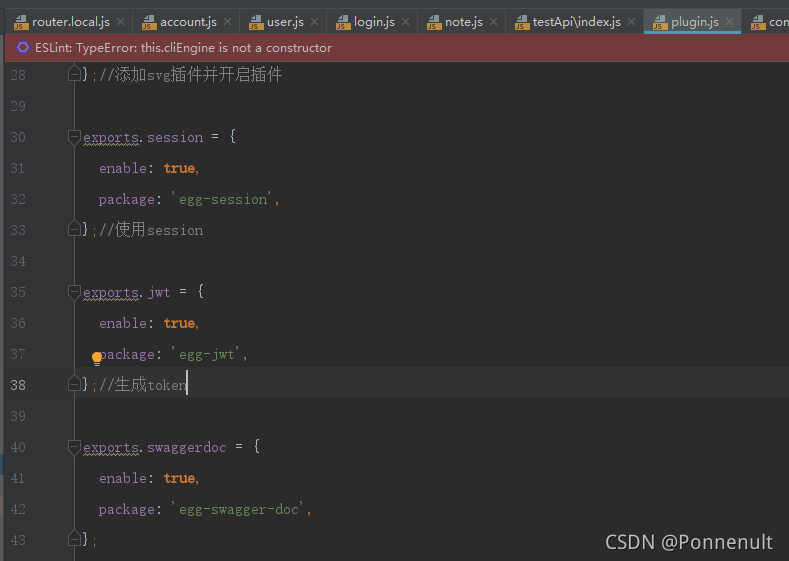Click fold end marker on line 33
The width and height of the screenshot is (789, 561).
(74, 229)
